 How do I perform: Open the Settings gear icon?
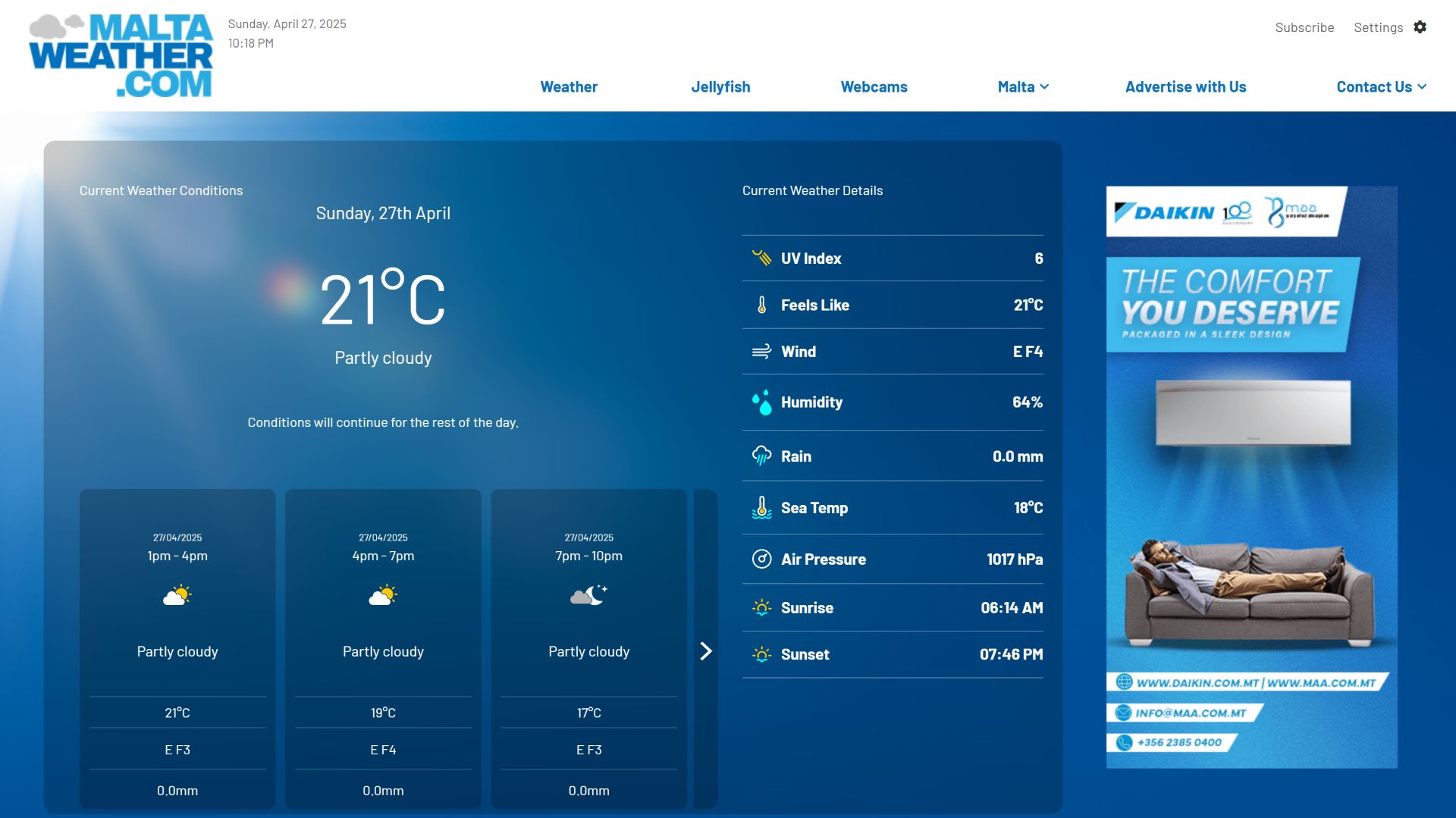1420,27
